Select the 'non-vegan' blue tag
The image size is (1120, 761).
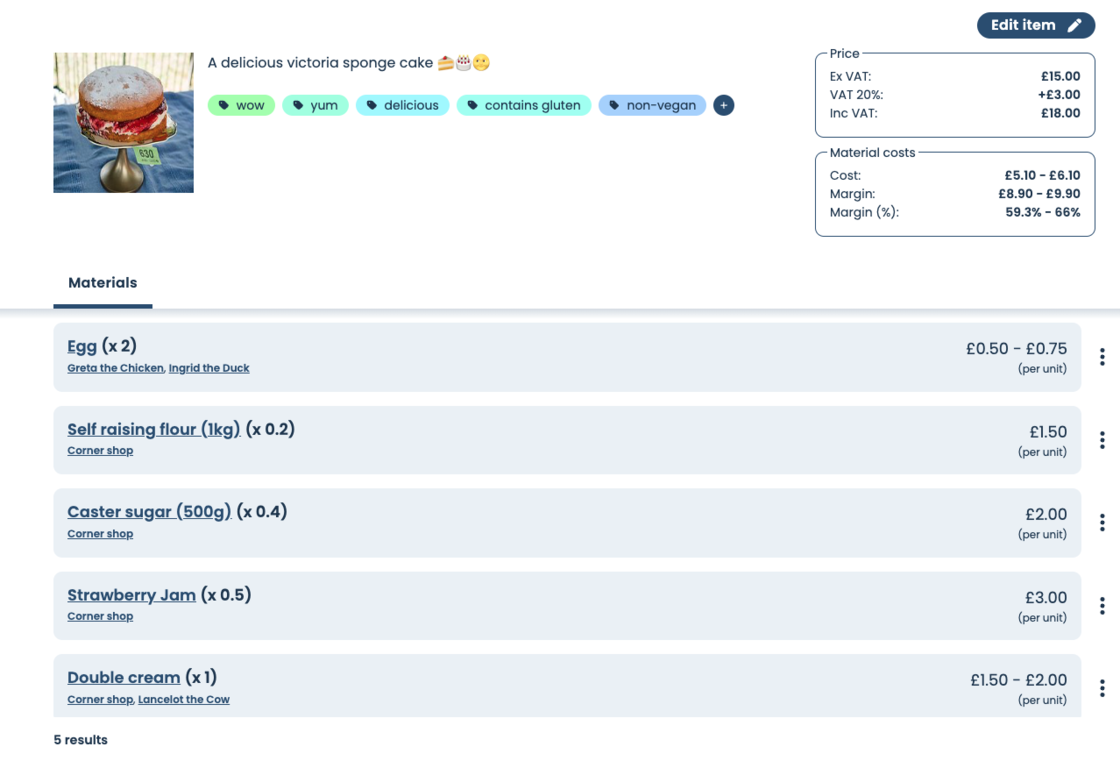click(652, 105)
